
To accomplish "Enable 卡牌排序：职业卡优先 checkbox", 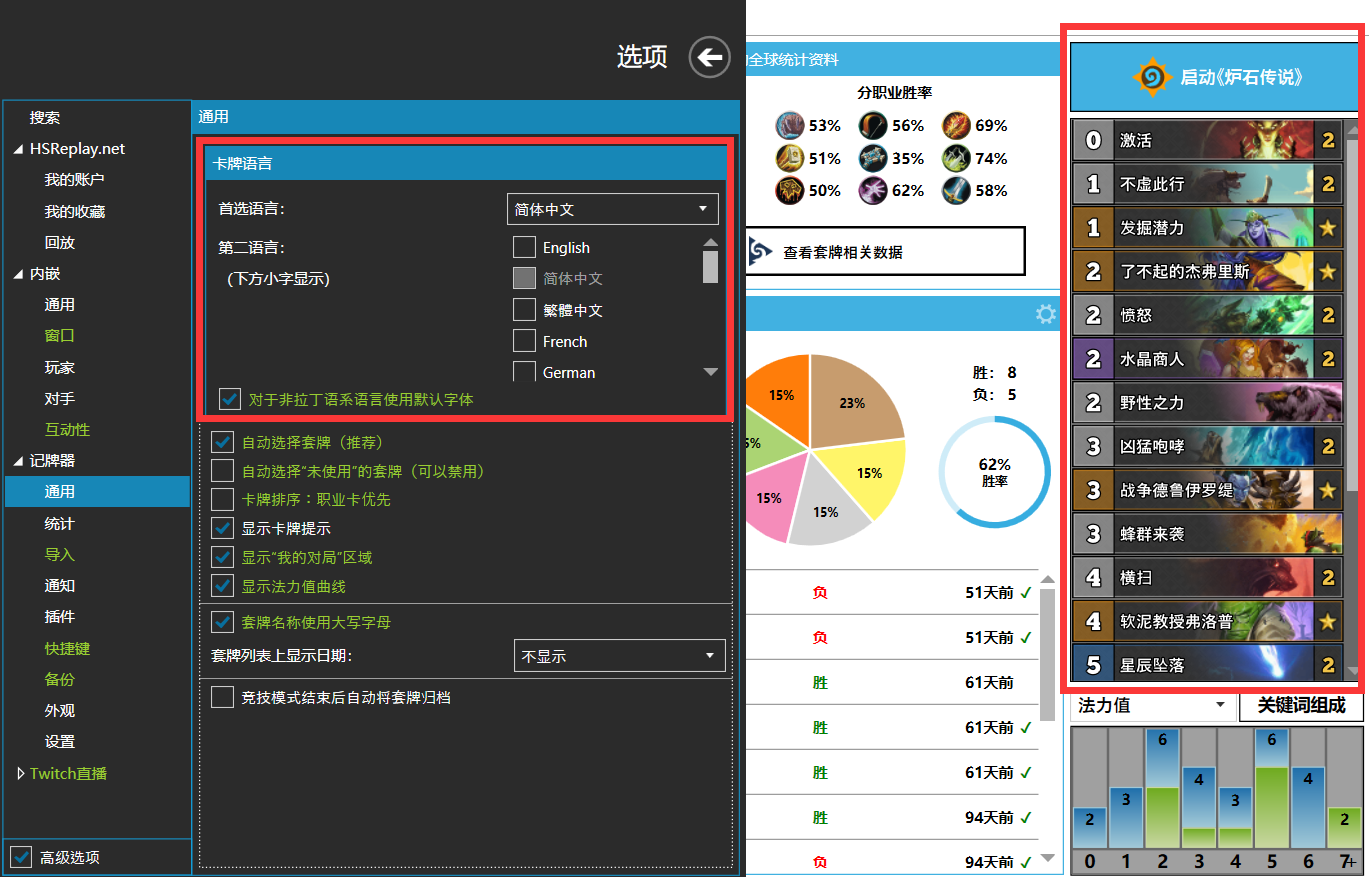I will 222,499.
